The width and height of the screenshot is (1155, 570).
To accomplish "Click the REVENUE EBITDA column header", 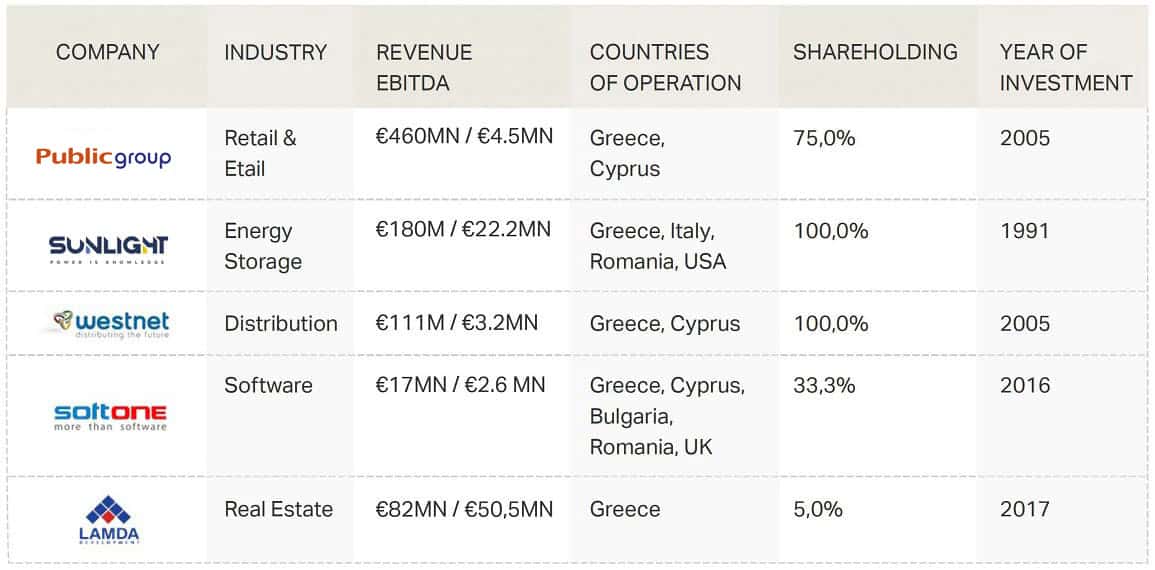I will coord(424,68).
